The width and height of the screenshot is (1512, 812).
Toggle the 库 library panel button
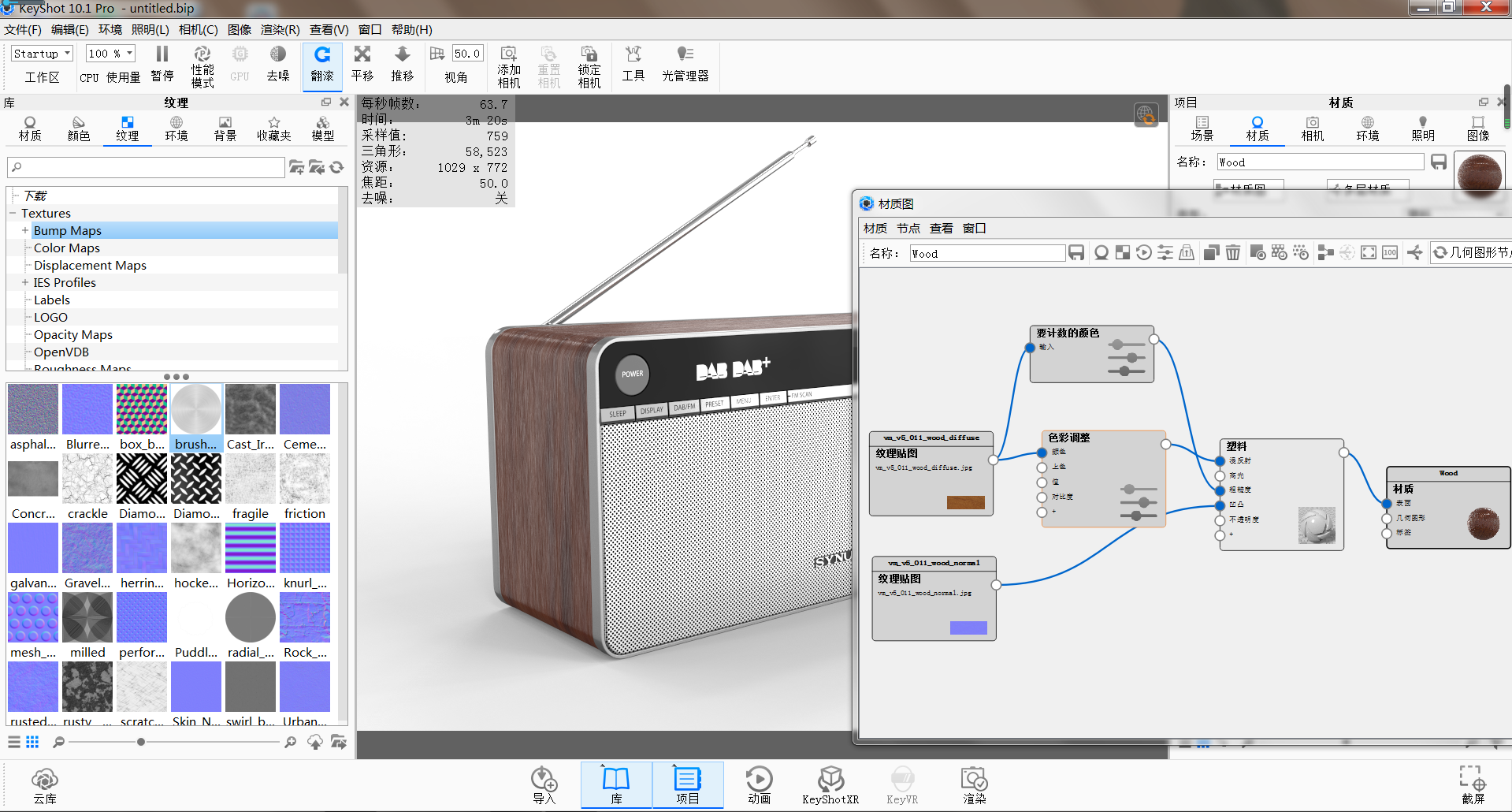[616, 786]
